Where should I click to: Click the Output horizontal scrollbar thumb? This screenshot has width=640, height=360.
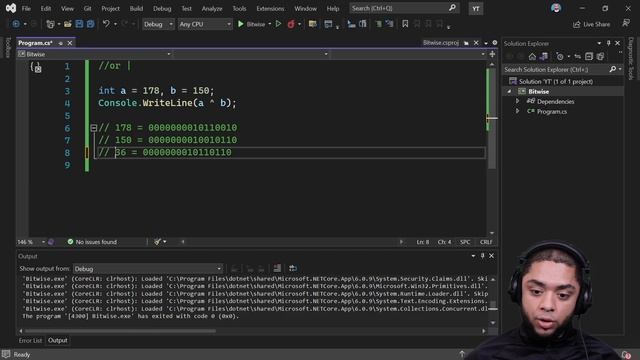coord(120,331)
